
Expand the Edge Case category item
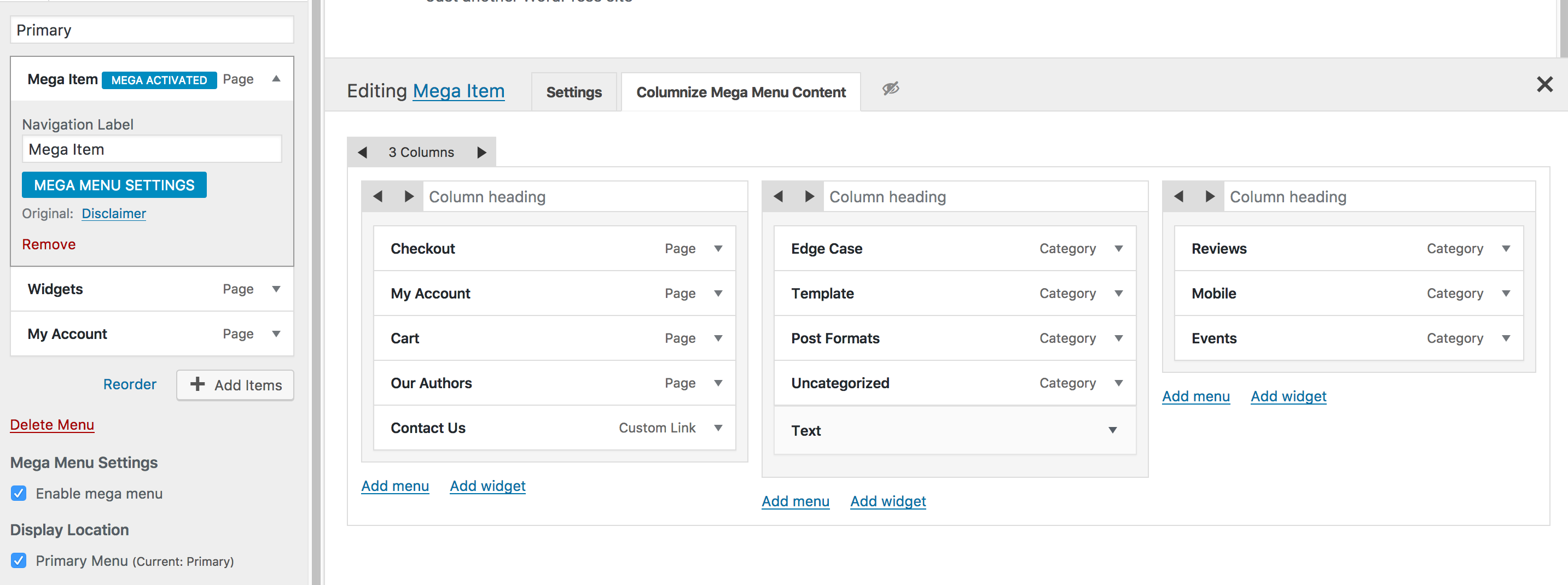[1119, 249]
